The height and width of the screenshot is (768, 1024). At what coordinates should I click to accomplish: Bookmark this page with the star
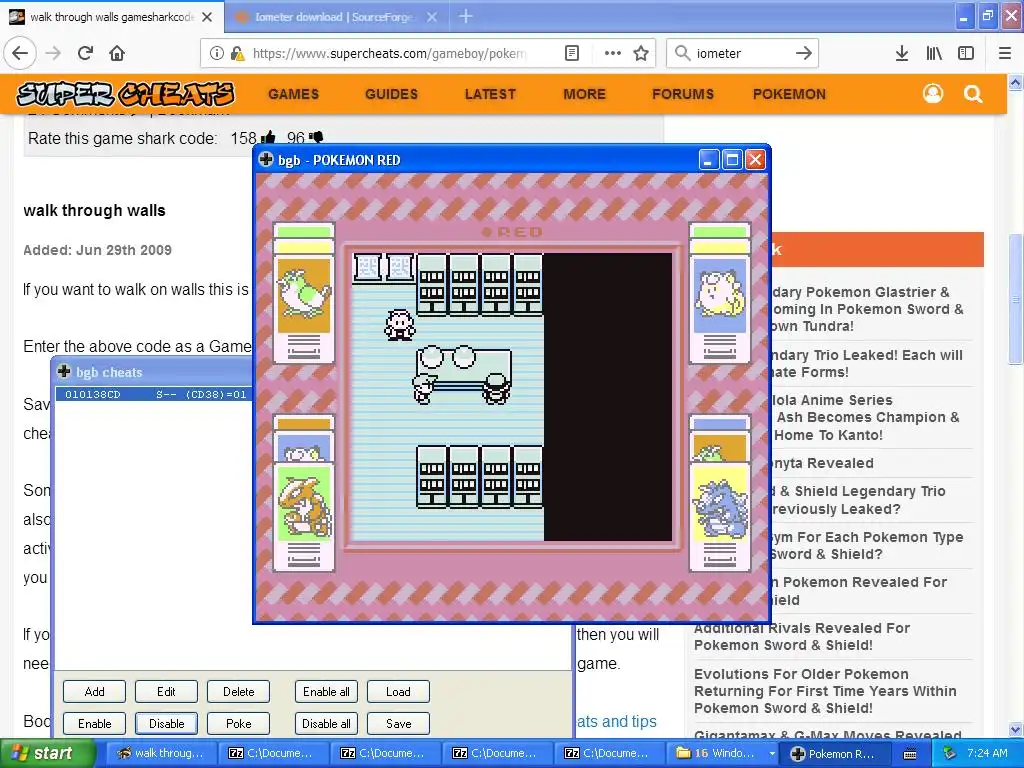pyautogui.click(x=641, y=54)
